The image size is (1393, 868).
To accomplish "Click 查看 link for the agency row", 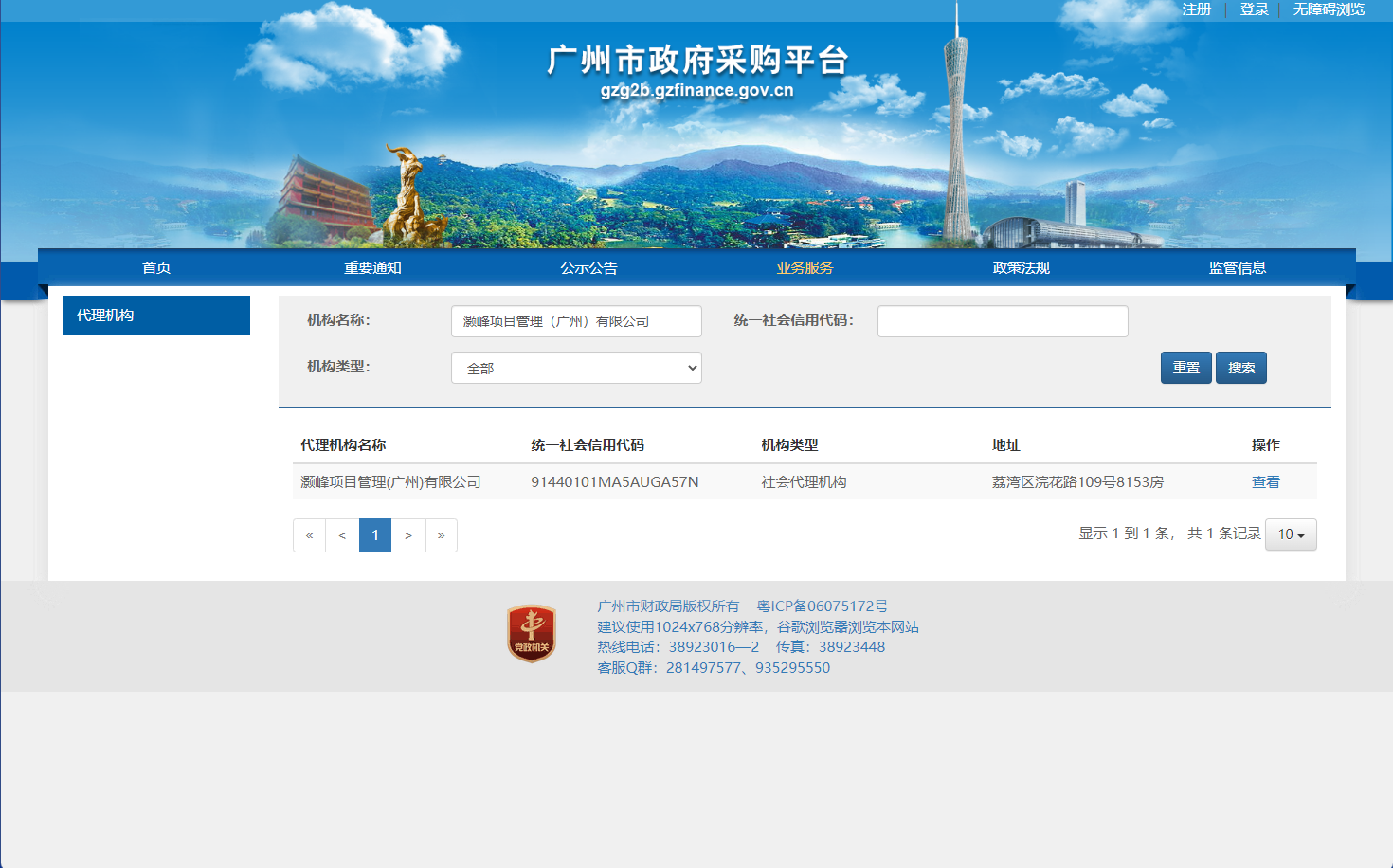I will pyautogui.click(x=1265, y=482).
